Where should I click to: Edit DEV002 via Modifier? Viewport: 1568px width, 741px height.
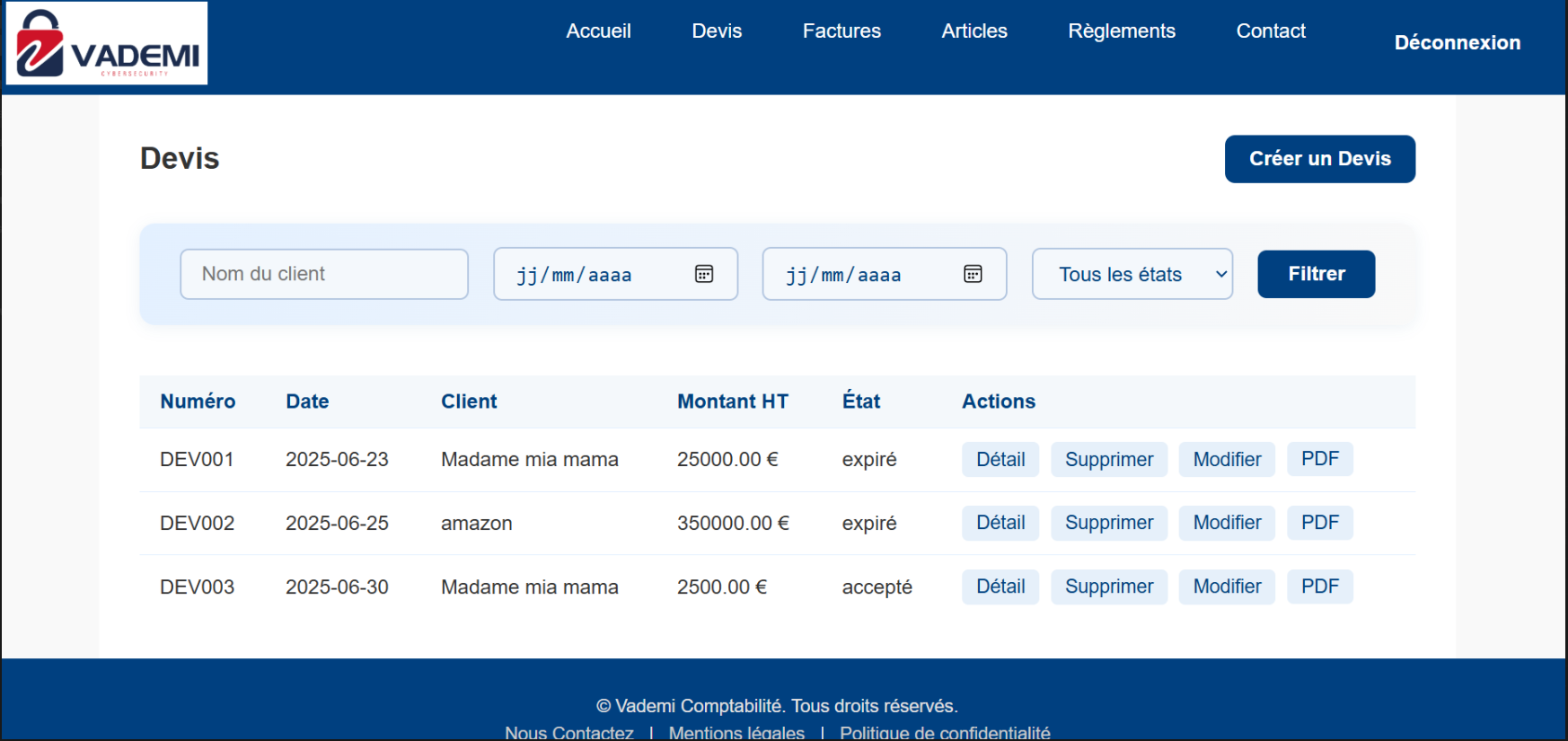coord(1227,523)
